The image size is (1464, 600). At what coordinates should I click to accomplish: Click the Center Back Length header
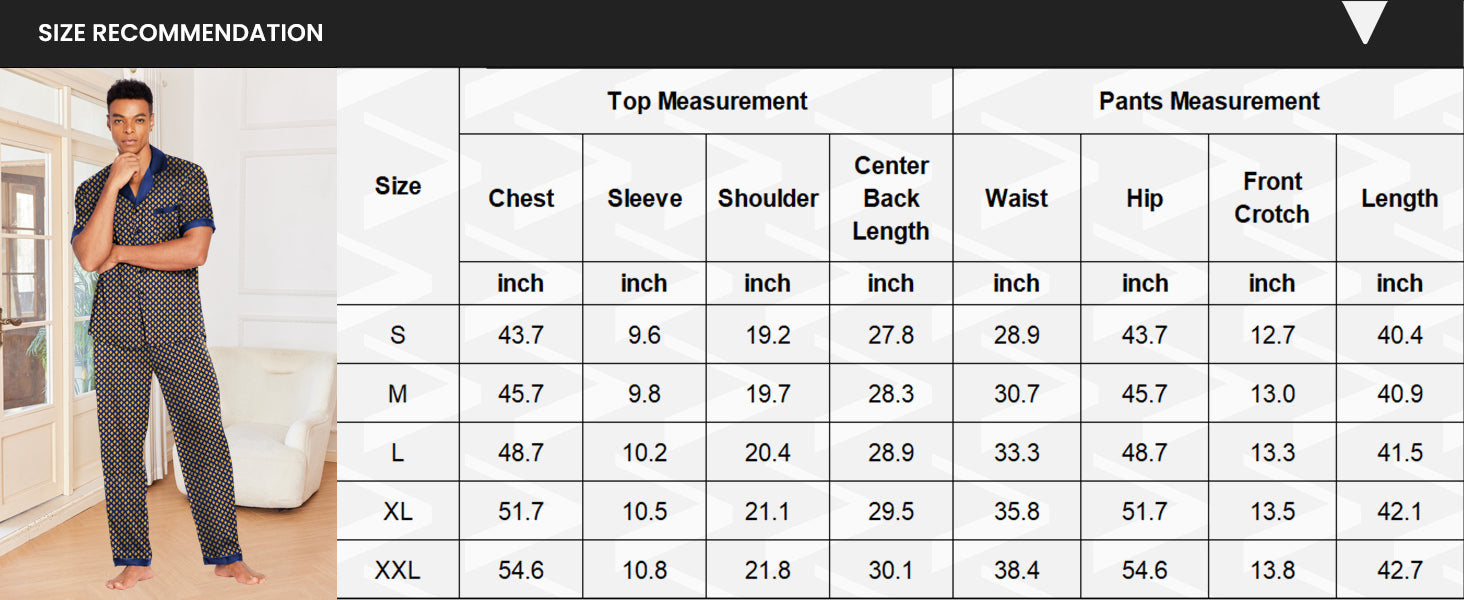891,198
